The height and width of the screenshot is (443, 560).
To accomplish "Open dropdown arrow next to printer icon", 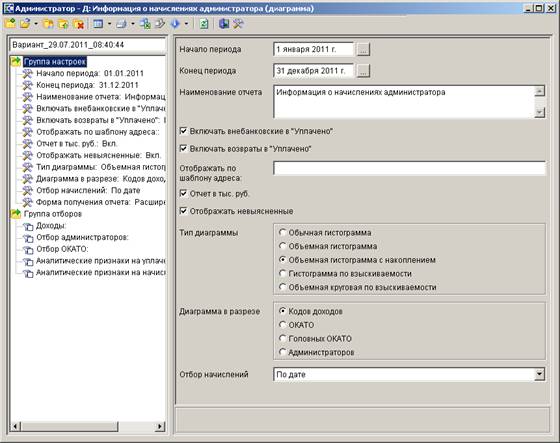I will [x=133, y=24].
